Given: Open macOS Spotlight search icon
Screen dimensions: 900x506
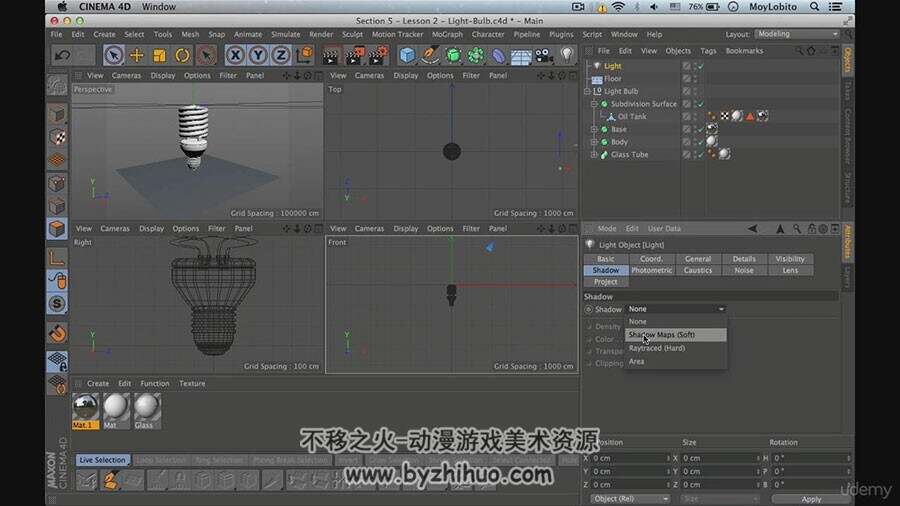Looking at the screenshot, I should click(x=814, y=7).
